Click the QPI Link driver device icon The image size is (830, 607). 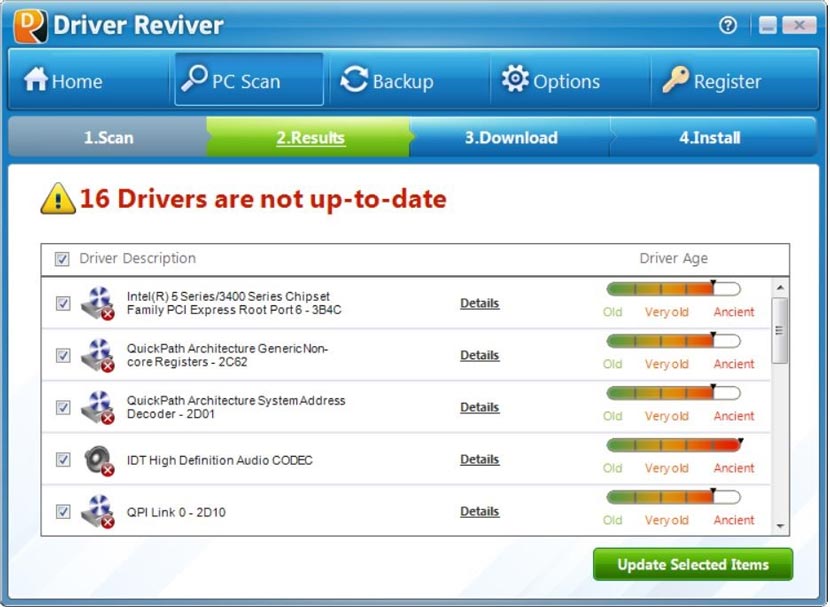coord(97,511)
